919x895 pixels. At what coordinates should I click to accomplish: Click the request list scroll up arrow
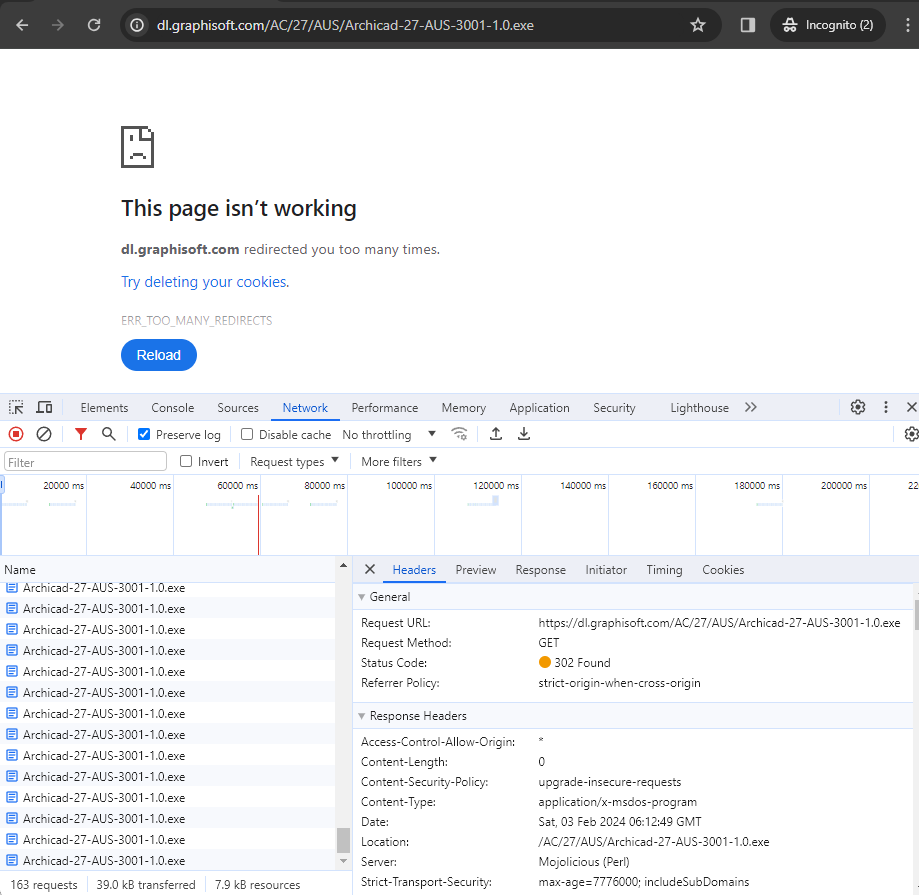343,566
